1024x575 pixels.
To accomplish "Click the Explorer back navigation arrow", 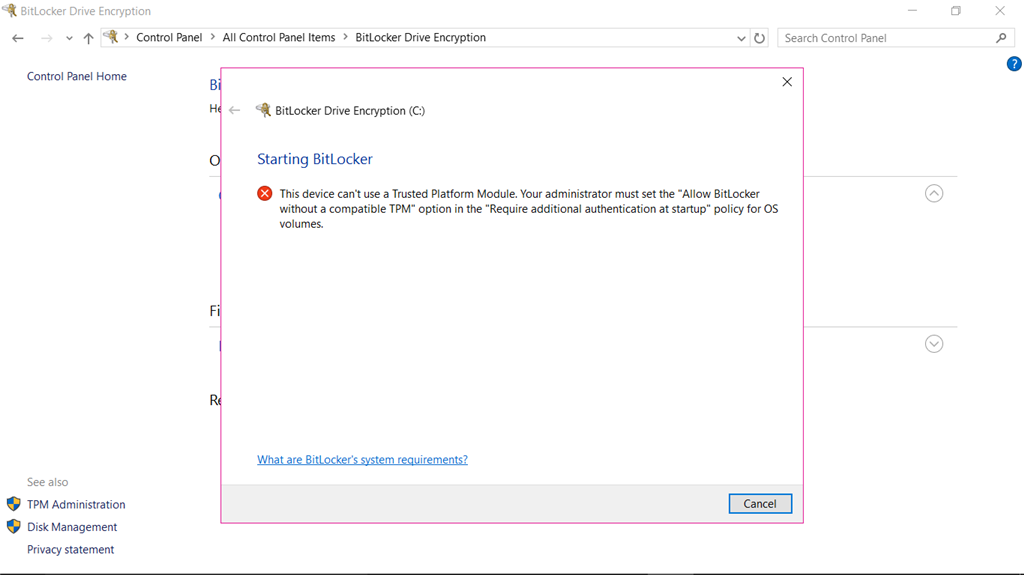I will coord(18,38).
